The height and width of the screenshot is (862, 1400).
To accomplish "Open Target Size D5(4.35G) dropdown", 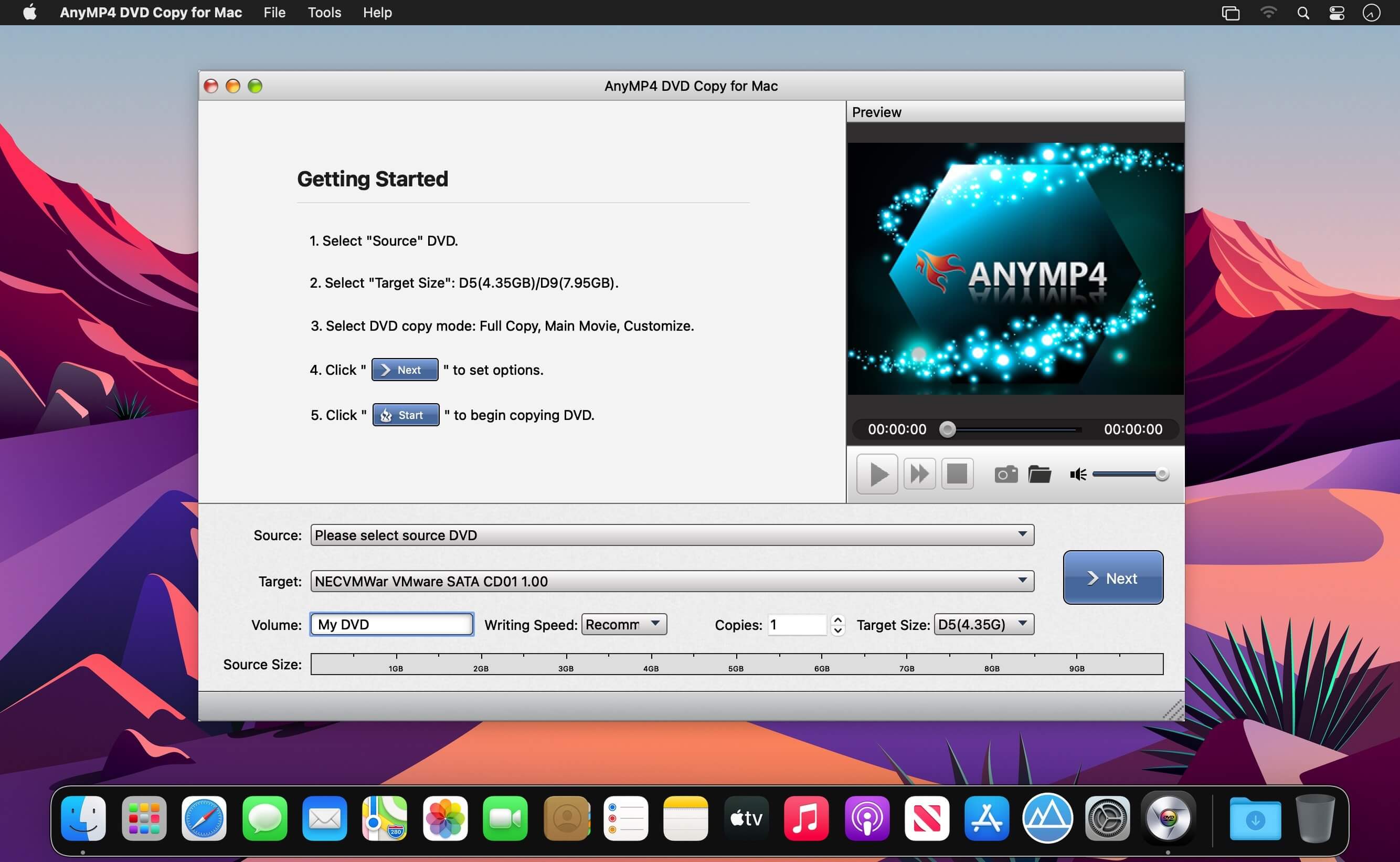I will [x=1023, y=624].
